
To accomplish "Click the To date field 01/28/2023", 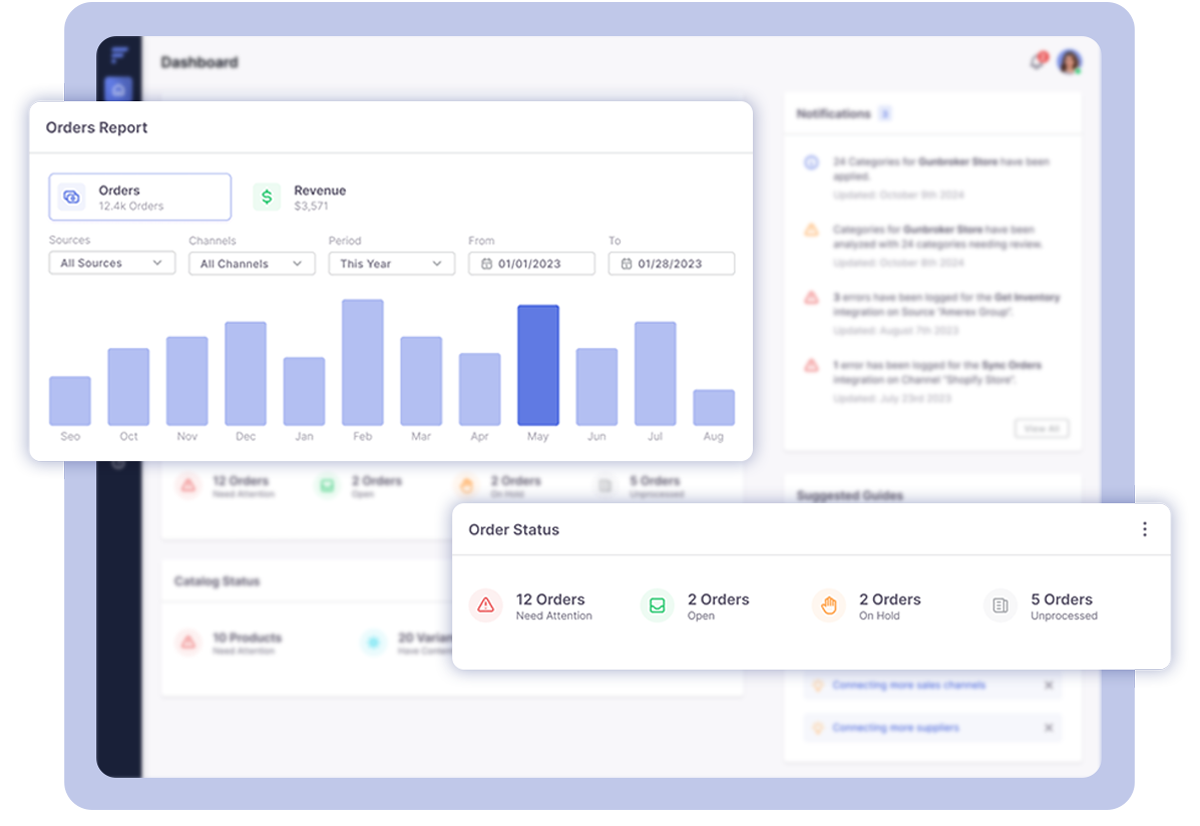I will click(671, 263).
